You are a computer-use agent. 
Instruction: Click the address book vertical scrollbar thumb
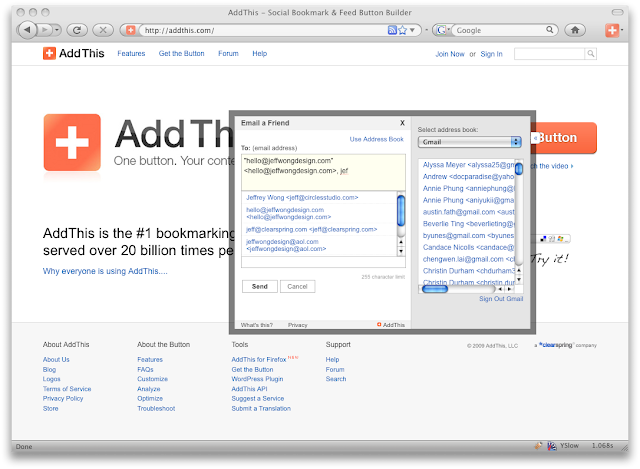pyautogui.click(x=519, y=169)
